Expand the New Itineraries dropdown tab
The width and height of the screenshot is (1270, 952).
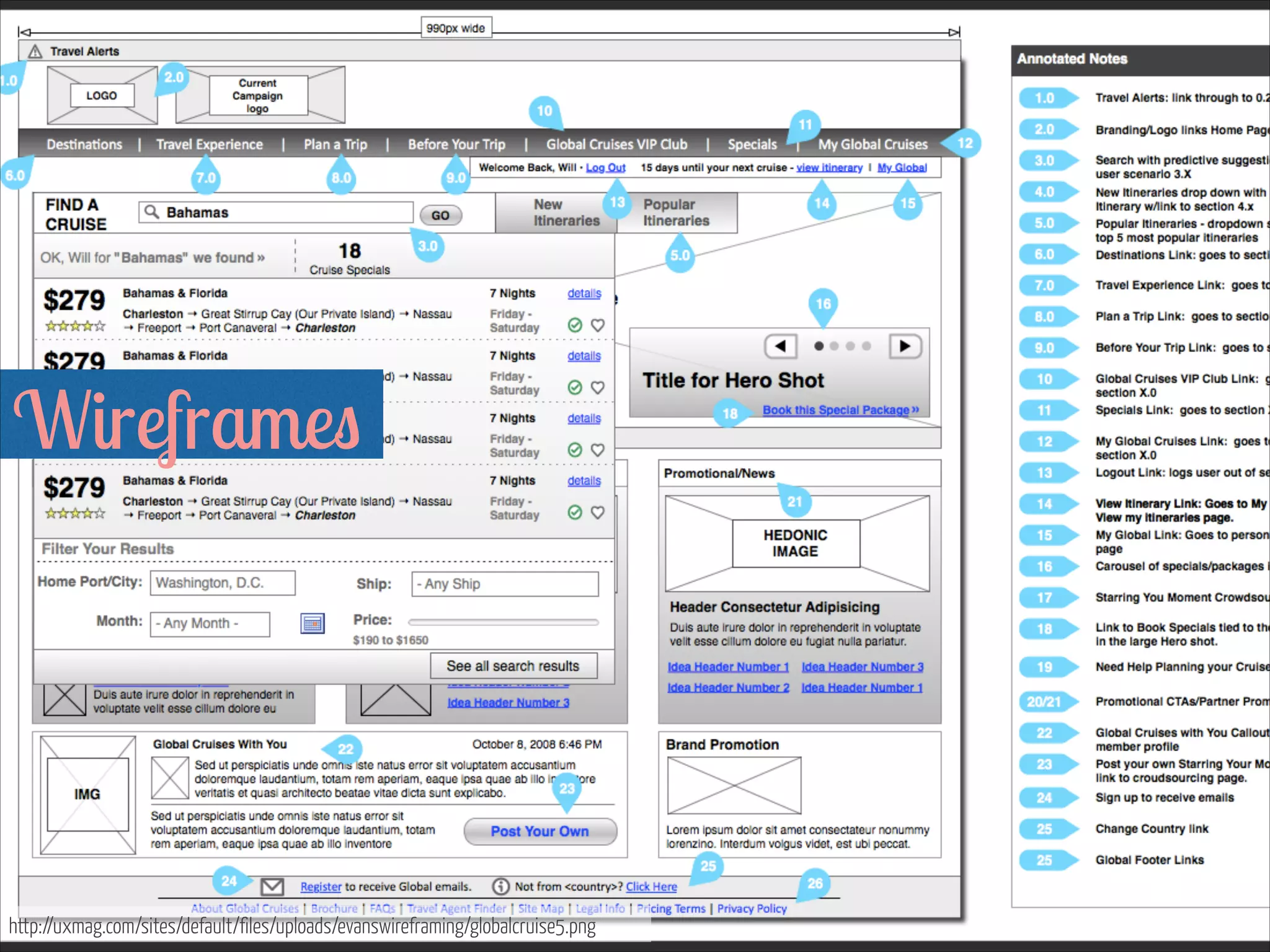556,213
